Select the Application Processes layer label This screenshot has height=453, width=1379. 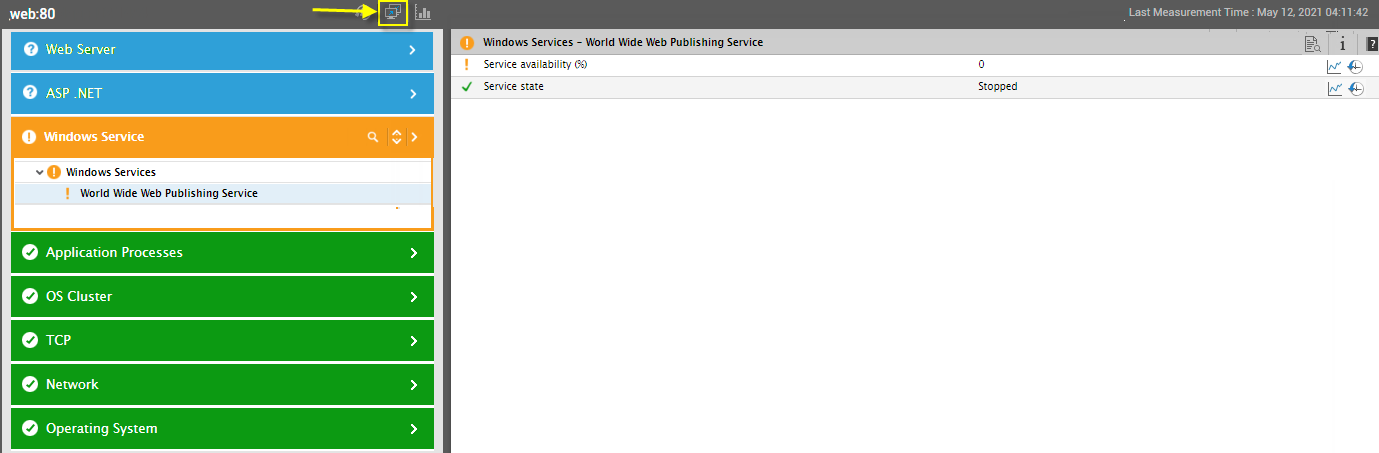[114, 253]
